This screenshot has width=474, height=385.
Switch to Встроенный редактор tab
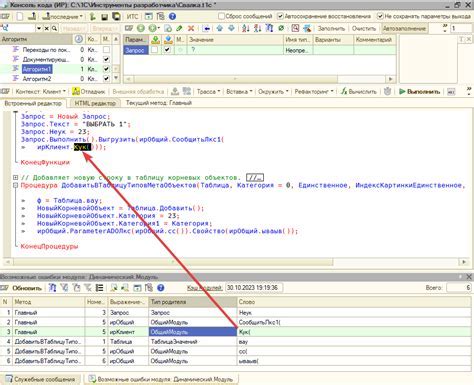click(33, 103)
